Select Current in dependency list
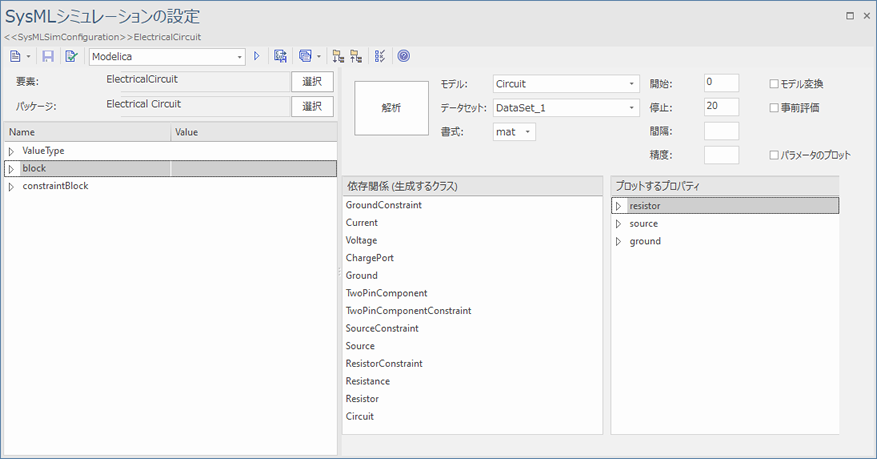The width and height of the screenshot is (877, 459). click(x=361, y=223)
